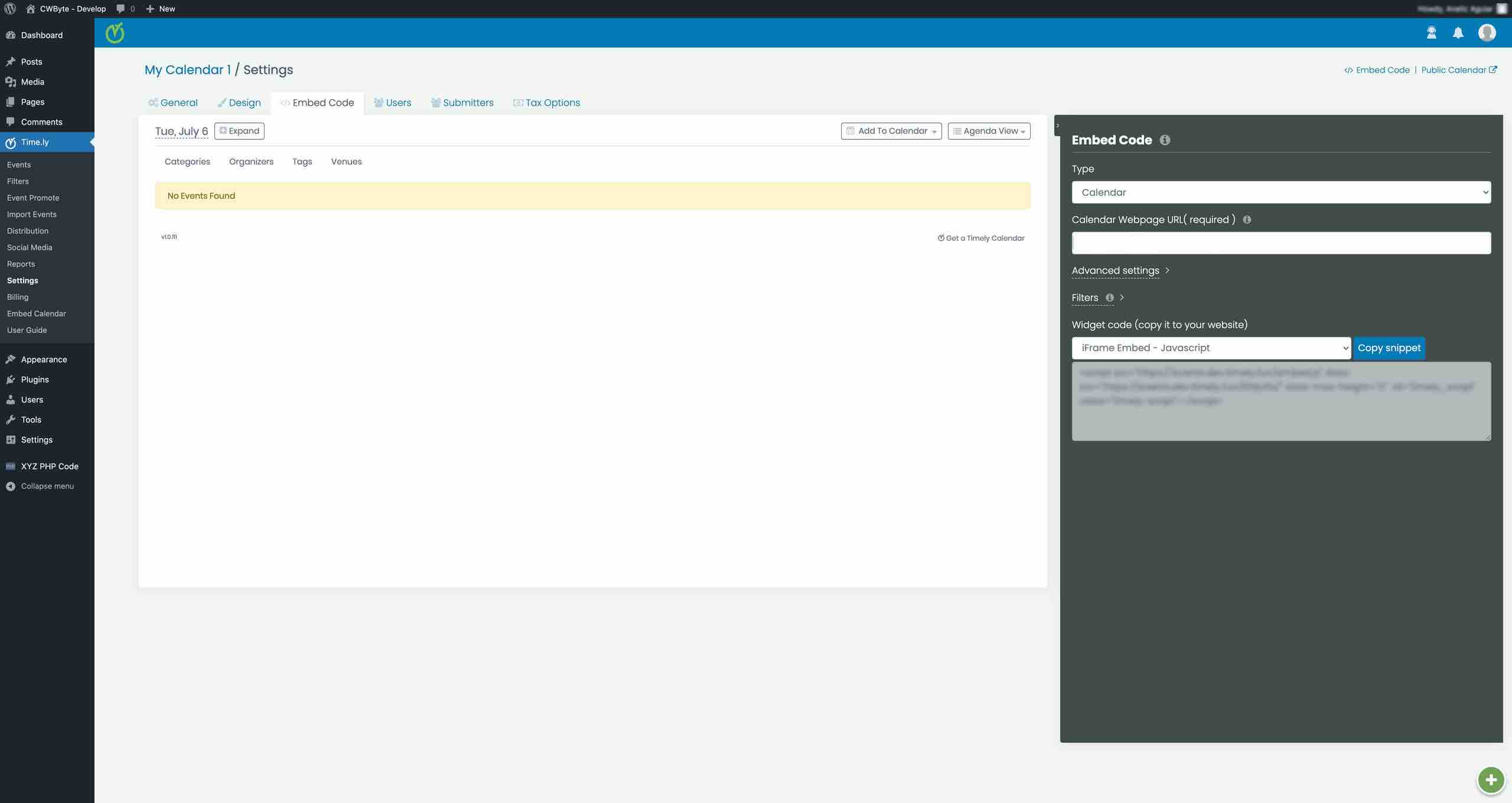The width and height of the screenshot is (1512, 803).
Task: Open Reports submenu
Action: pos(21,264)
